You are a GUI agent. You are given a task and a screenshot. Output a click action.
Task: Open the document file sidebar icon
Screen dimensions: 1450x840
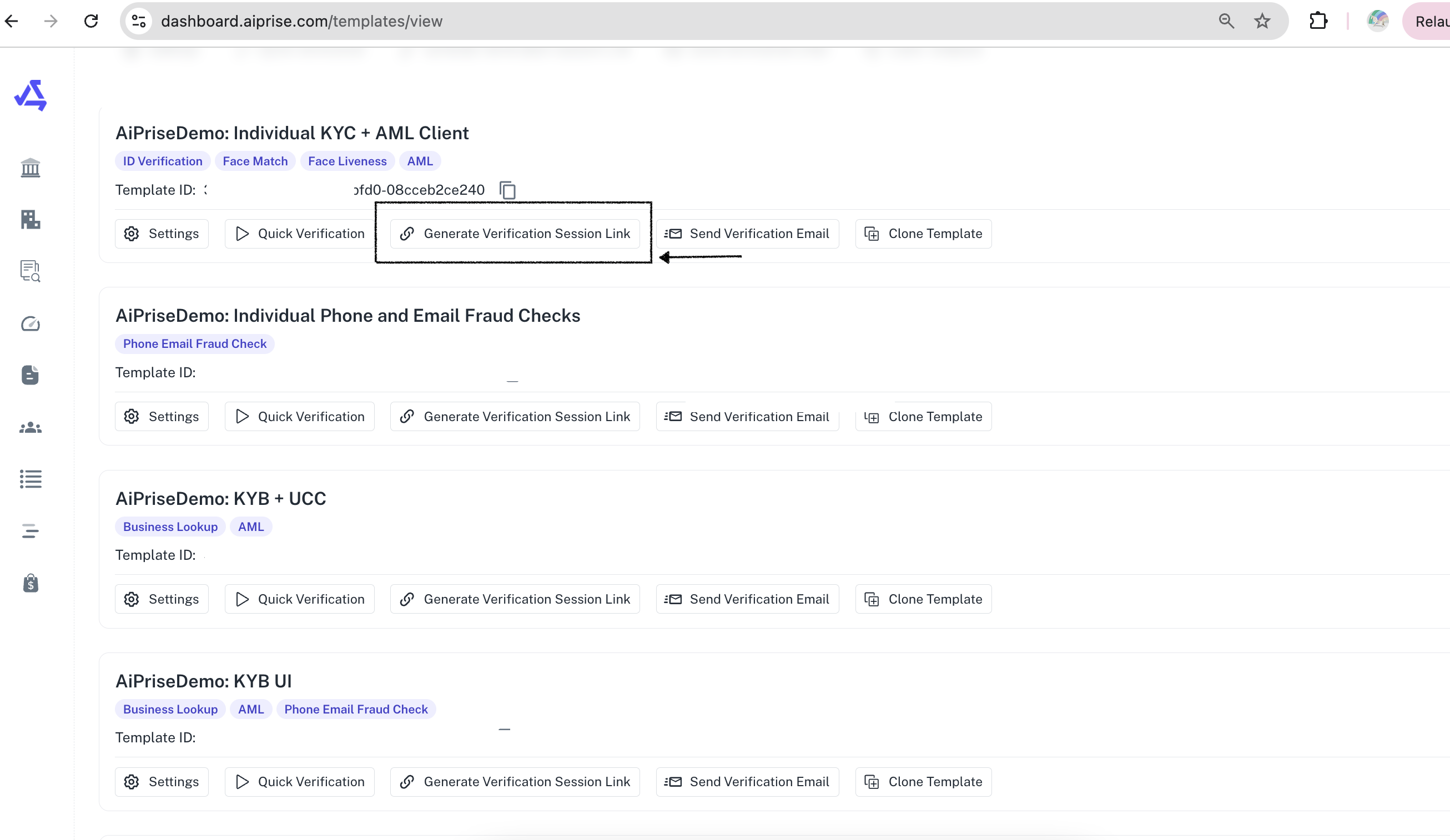coord(31,375)
